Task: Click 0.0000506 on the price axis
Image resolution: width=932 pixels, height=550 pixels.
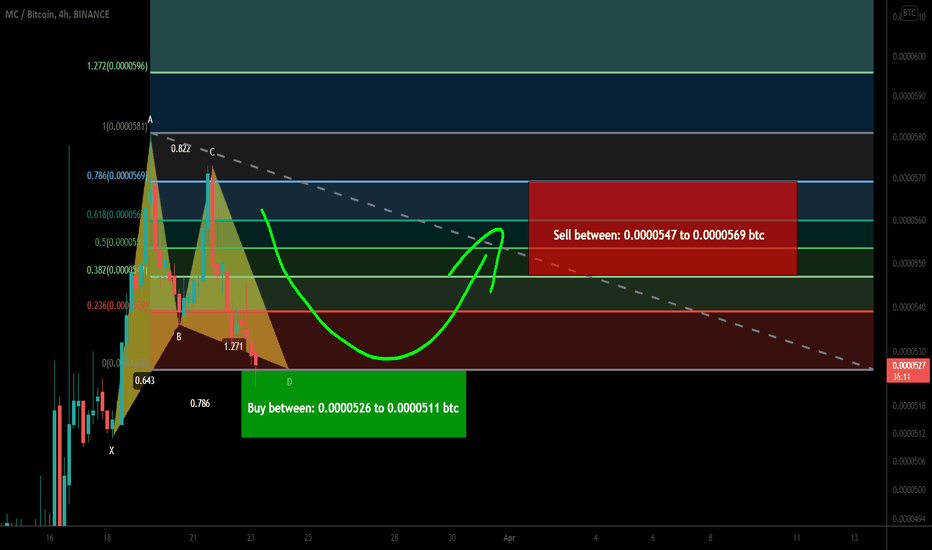Action: [x=909, y=461]
